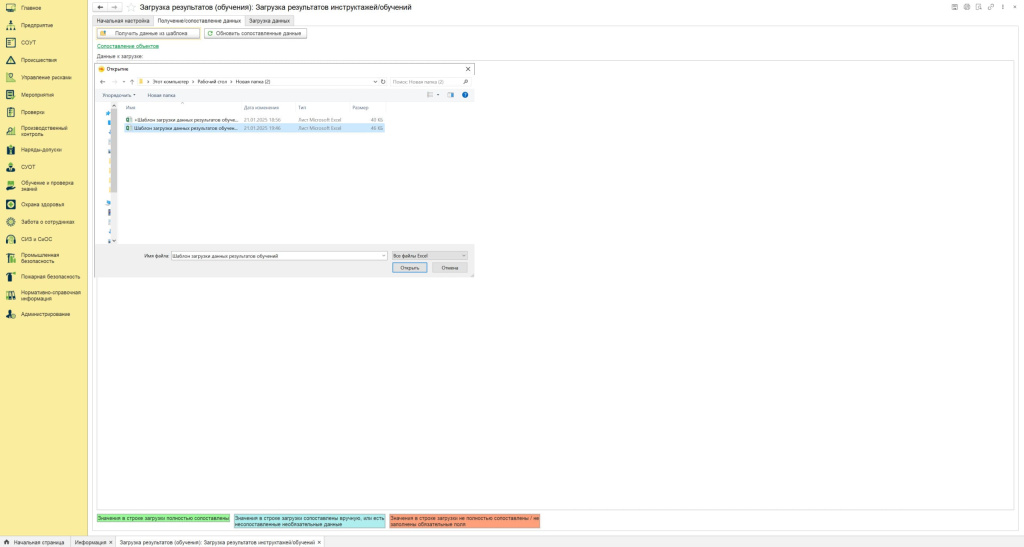Click the Открыть button in file dialog
1024x547 pixels.
tap(409, 268)
